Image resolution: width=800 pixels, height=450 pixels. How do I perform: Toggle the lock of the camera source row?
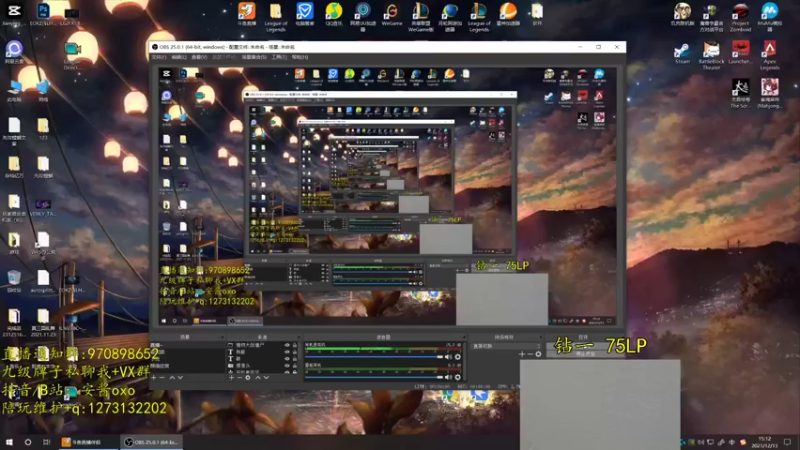(x=294, y=365)
